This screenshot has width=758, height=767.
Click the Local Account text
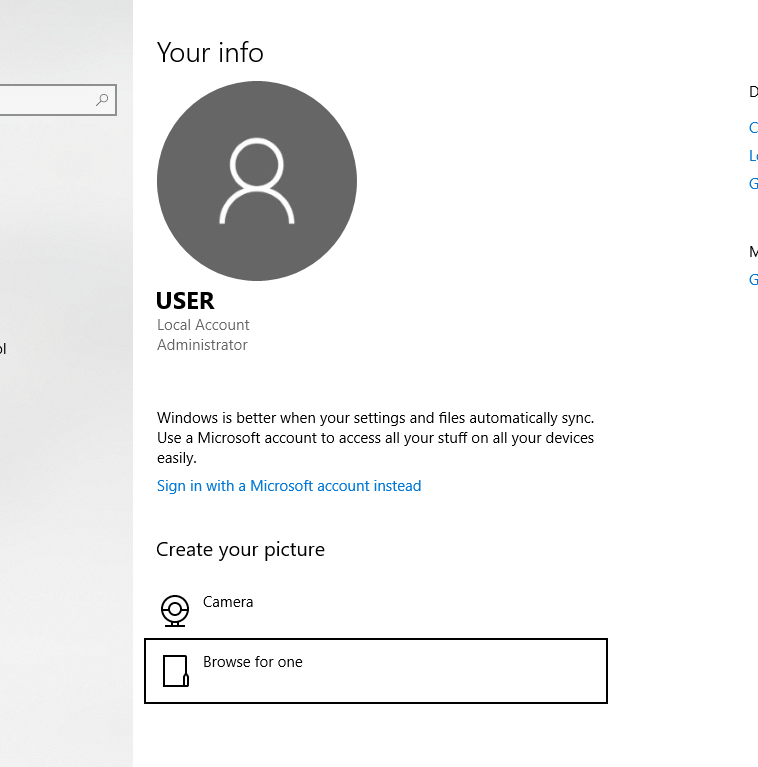click(203, 325)
